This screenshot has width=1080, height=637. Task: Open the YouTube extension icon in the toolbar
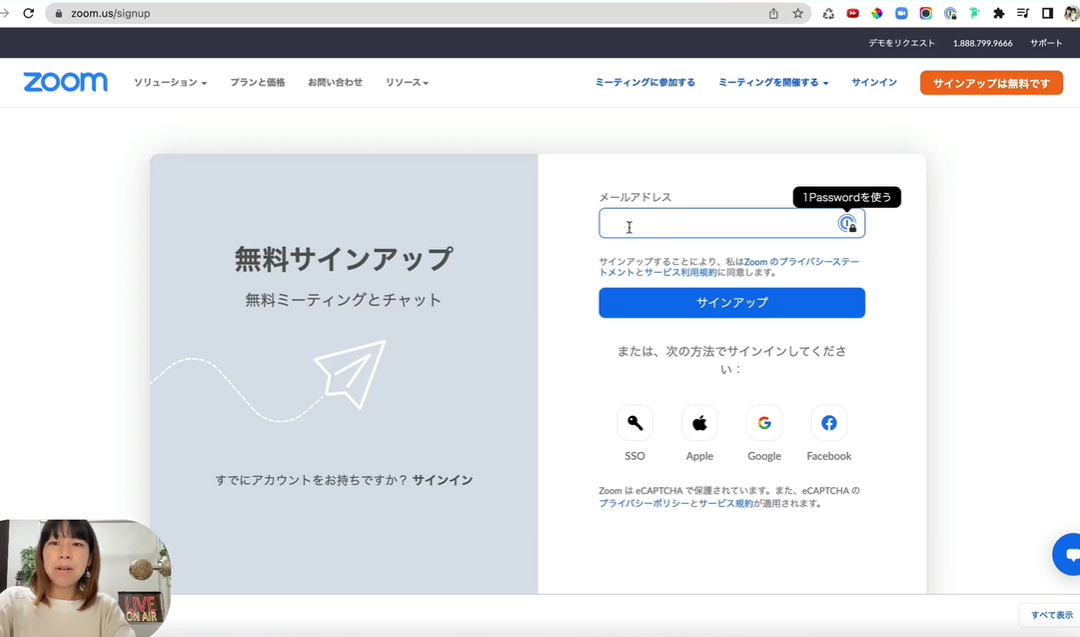[851, 13]
